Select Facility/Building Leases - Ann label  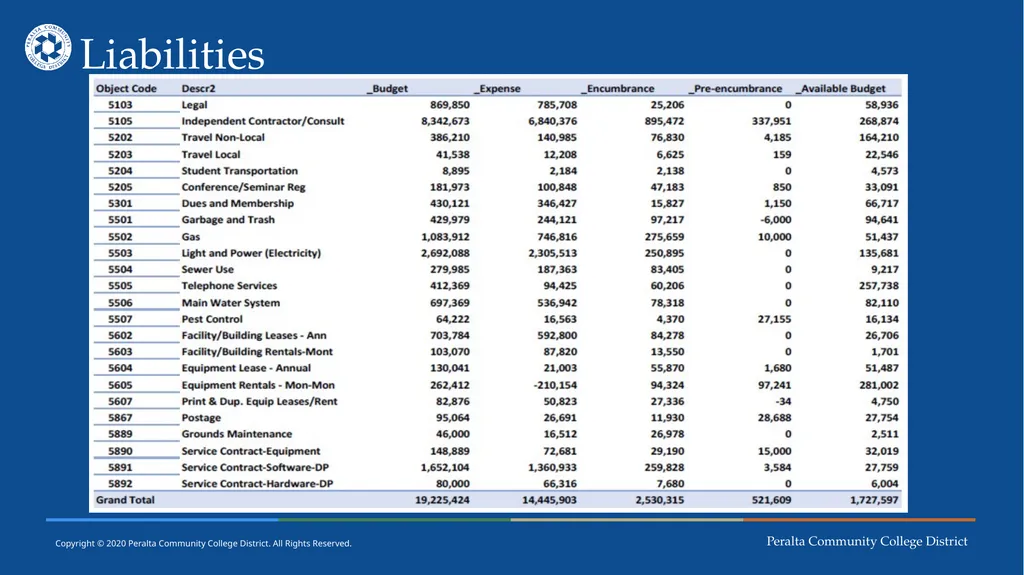tap(254, 335)
